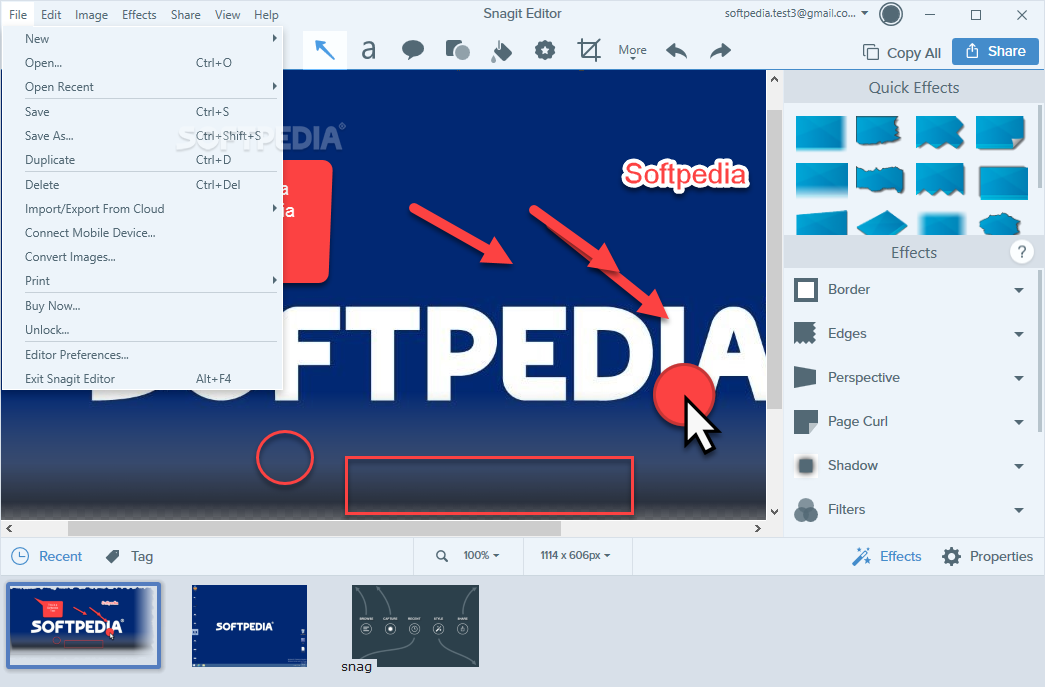Click the Filters effect icon
Viewport: 1045px width, 687px height.
pyautogui.click(x=806, y=510)
